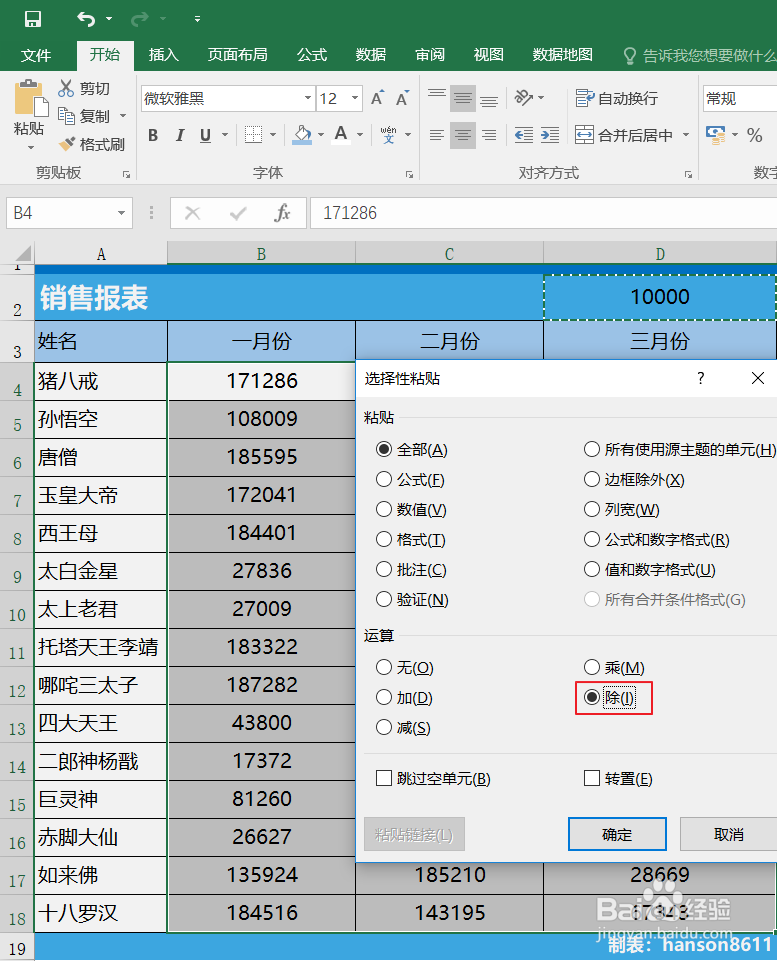Open the Customize Quick Access Toolbar dropdown

(x=197, y=19)
